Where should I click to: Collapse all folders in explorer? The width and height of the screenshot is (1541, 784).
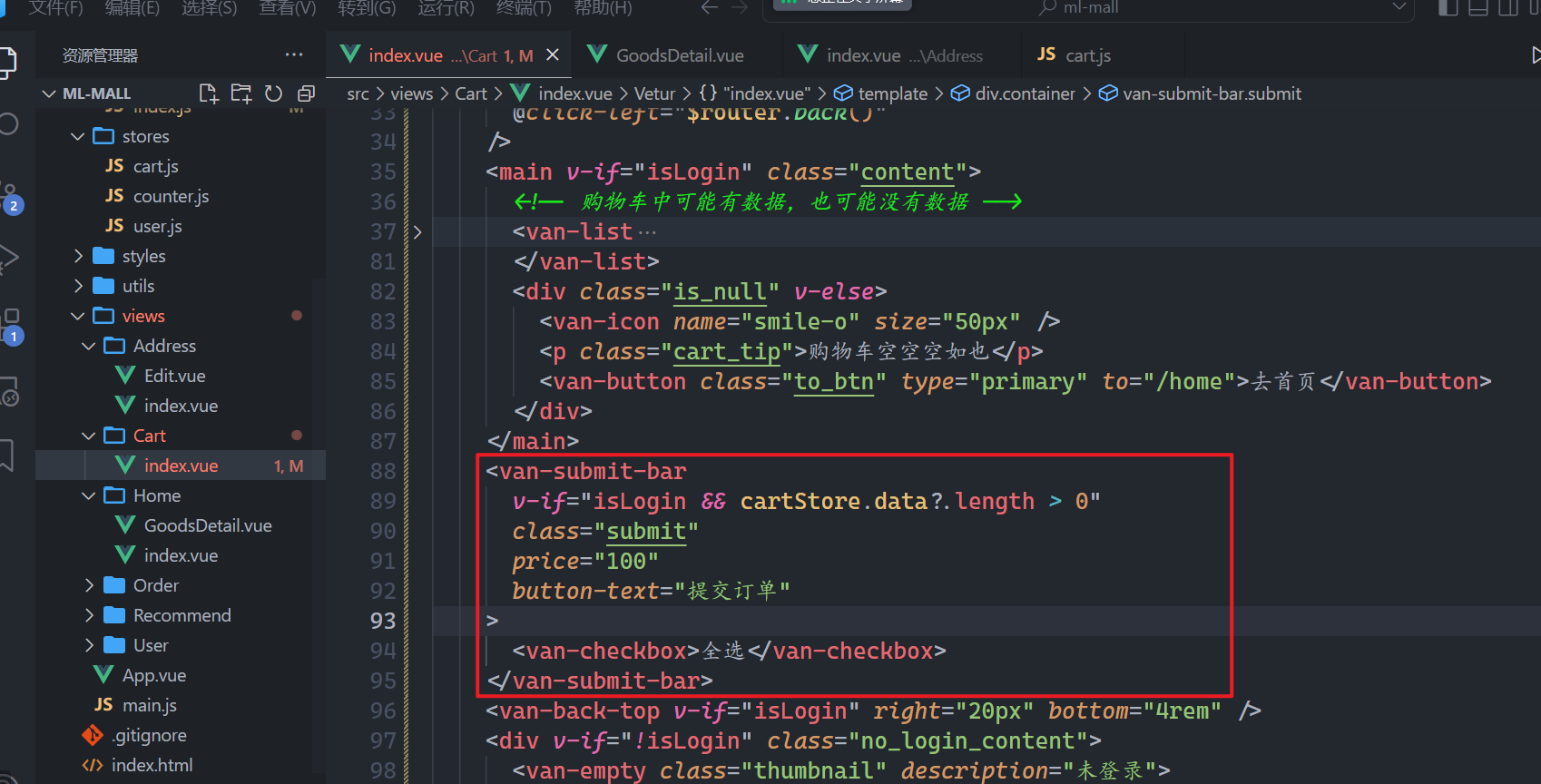point(306,93)
